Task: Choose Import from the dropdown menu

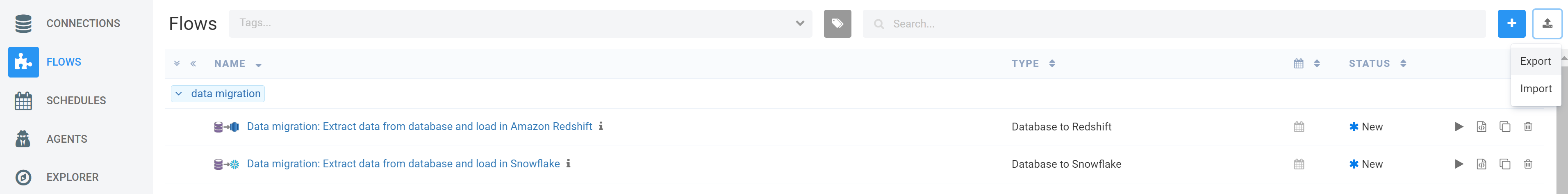Action: point(1535,89)
